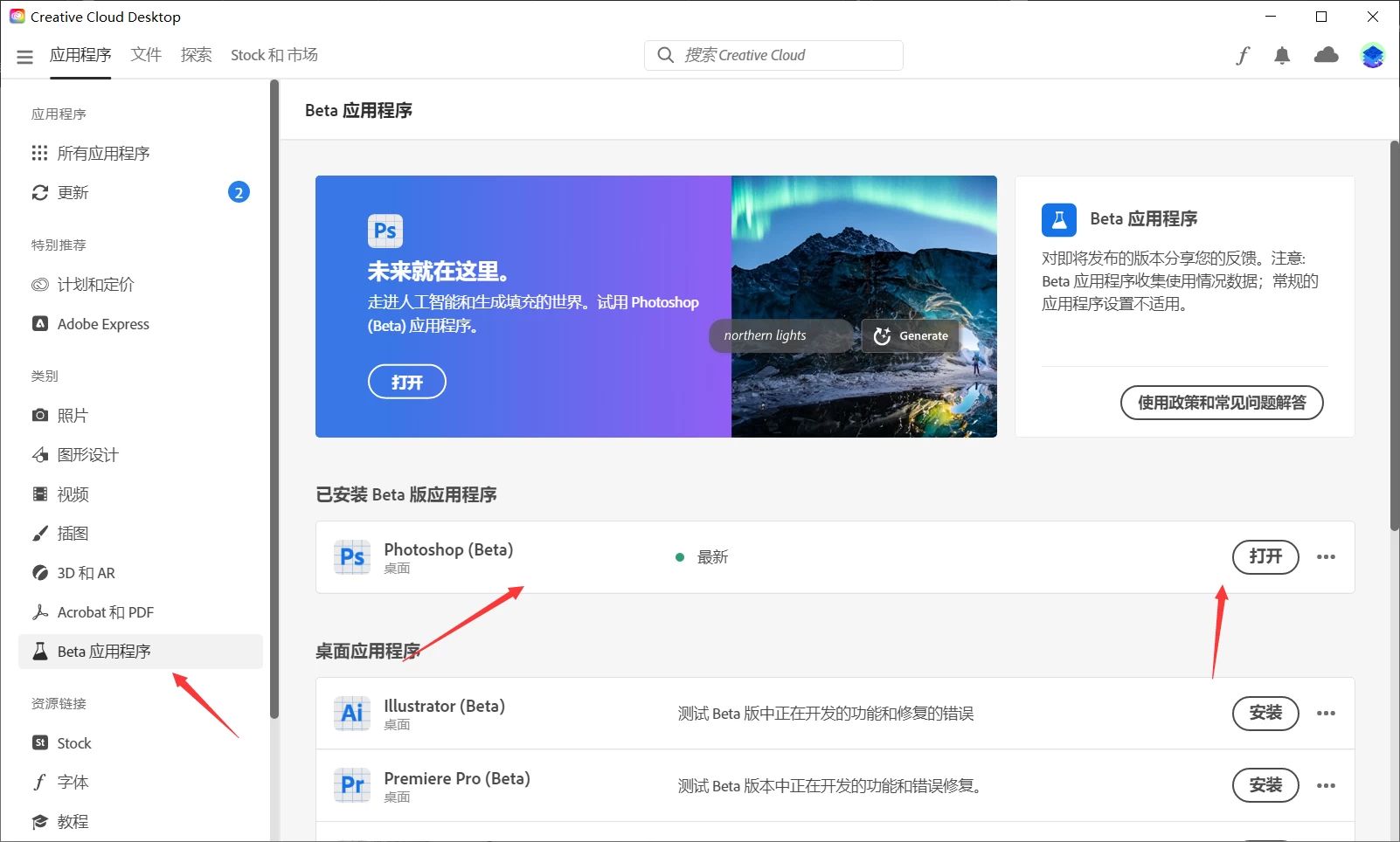Open the user profile avatar
1400x842 pixels.
coord(1372,56)
